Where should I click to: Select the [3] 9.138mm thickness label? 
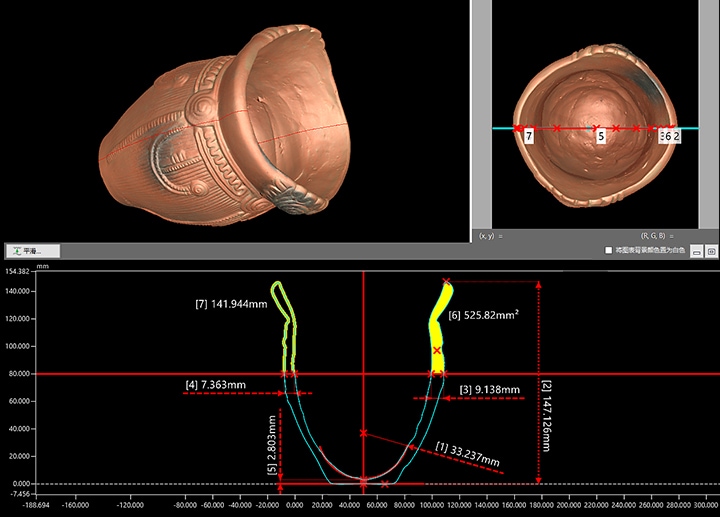pyautogui.click(x=490, y=389)
